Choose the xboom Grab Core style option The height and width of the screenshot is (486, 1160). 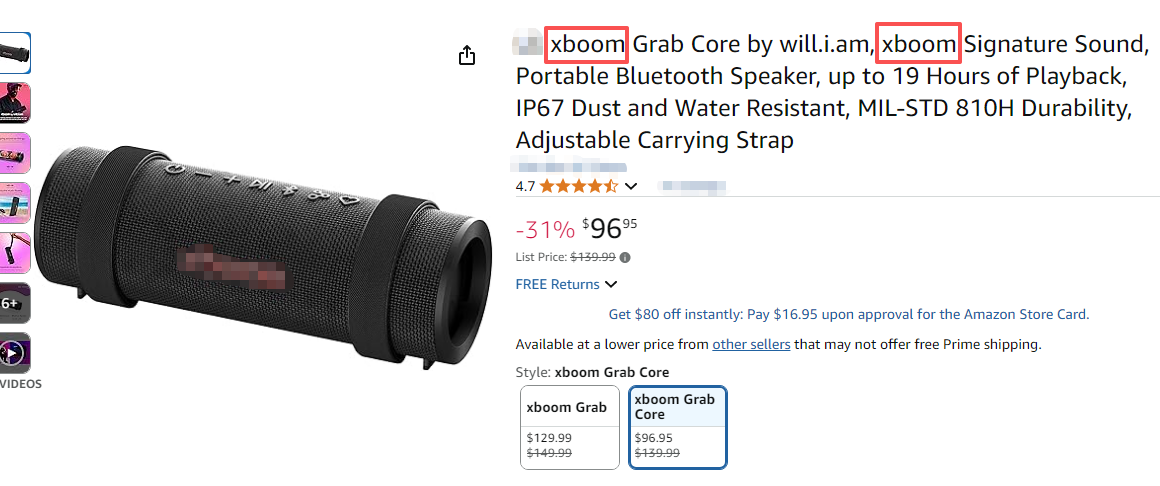pos(678,427)
